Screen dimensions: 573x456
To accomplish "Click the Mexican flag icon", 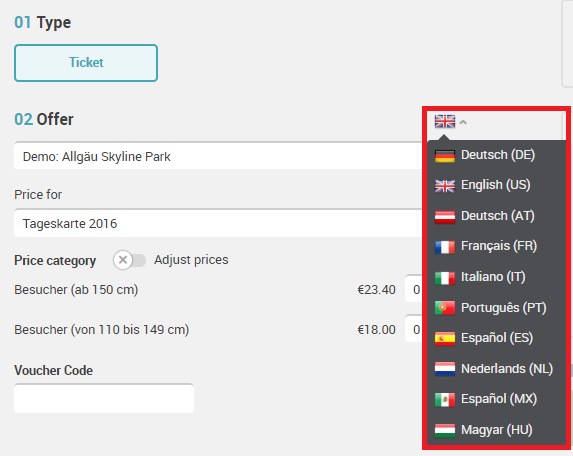I will click(x=445, y=400).
